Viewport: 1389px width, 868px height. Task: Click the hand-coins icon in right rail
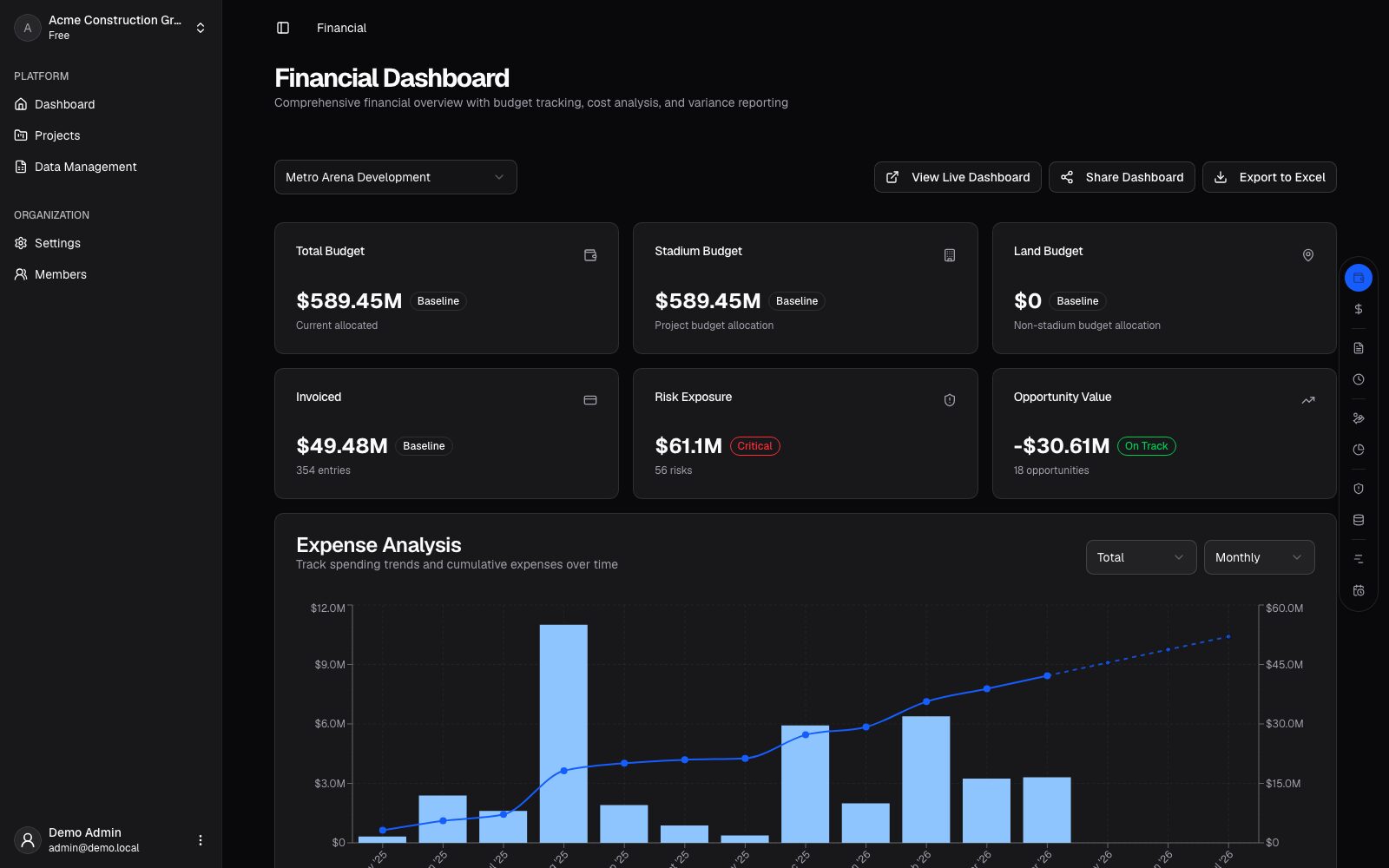coord(1359,418)
